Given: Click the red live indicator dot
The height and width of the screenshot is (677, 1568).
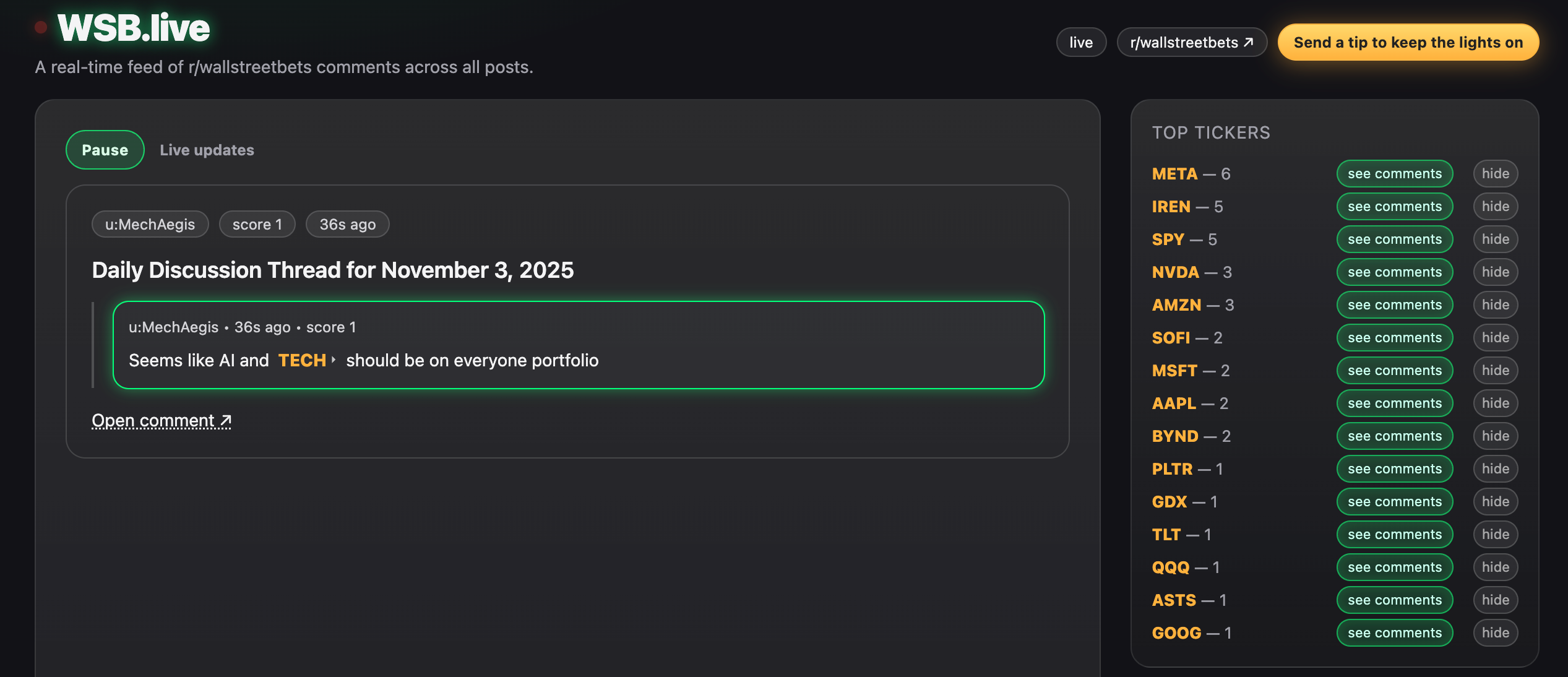Looking at the screenshot, I should [41, 27].
